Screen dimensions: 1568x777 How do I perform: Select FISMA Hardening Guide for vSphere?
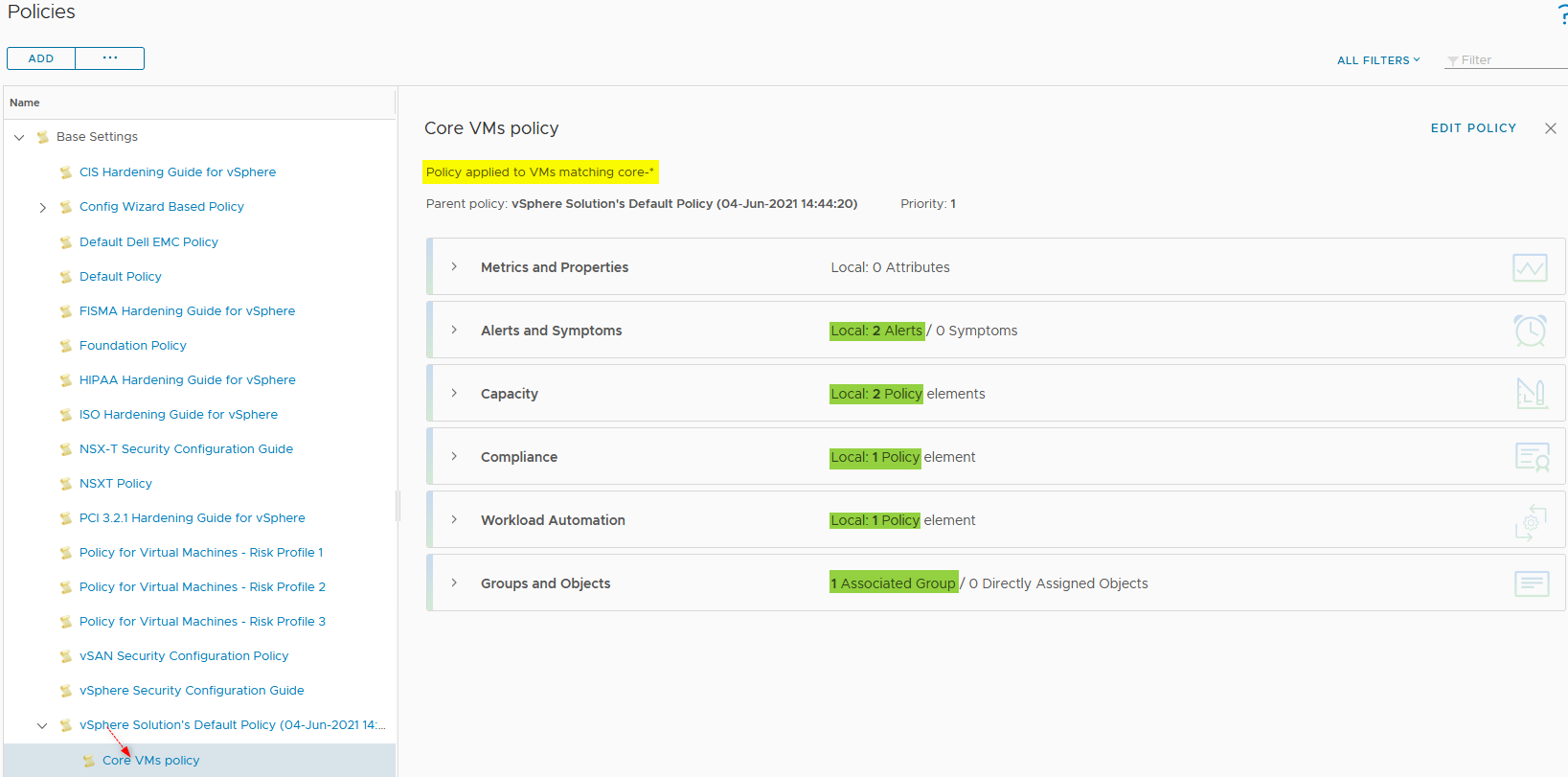click(x=187, y=310)
